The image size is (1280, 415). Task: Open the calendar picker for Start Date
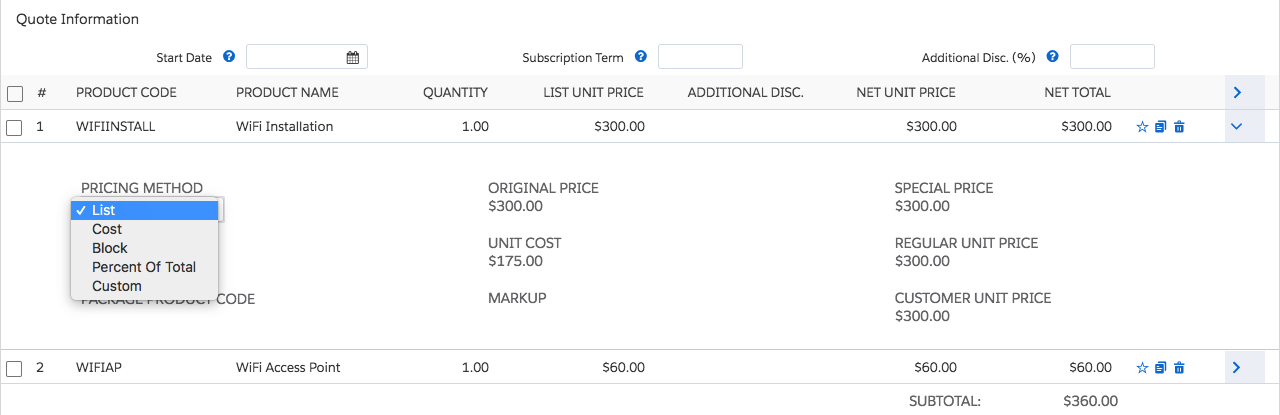(353, 58)
